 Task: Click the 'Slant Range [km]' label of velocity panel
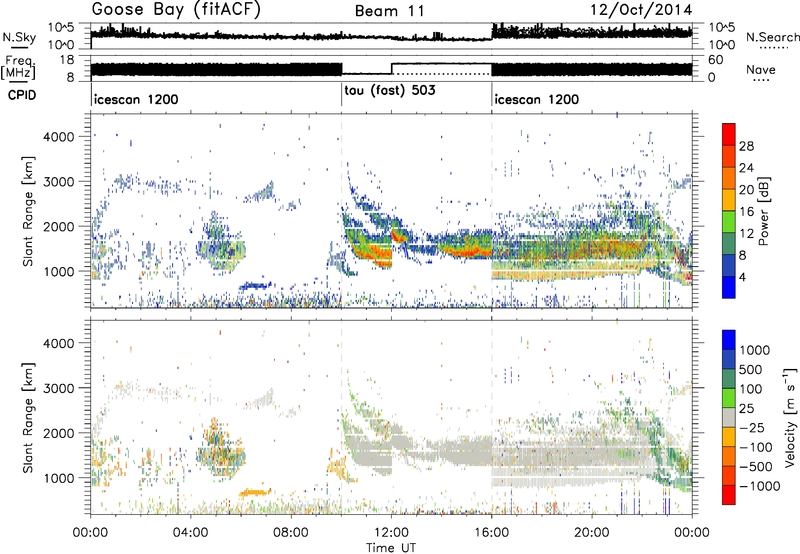point(28,417)
